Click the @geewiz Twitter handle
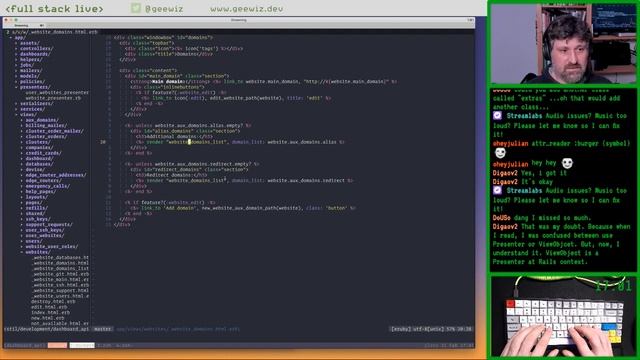The width and height of the screenshot is (640, 360). point(164,9)
